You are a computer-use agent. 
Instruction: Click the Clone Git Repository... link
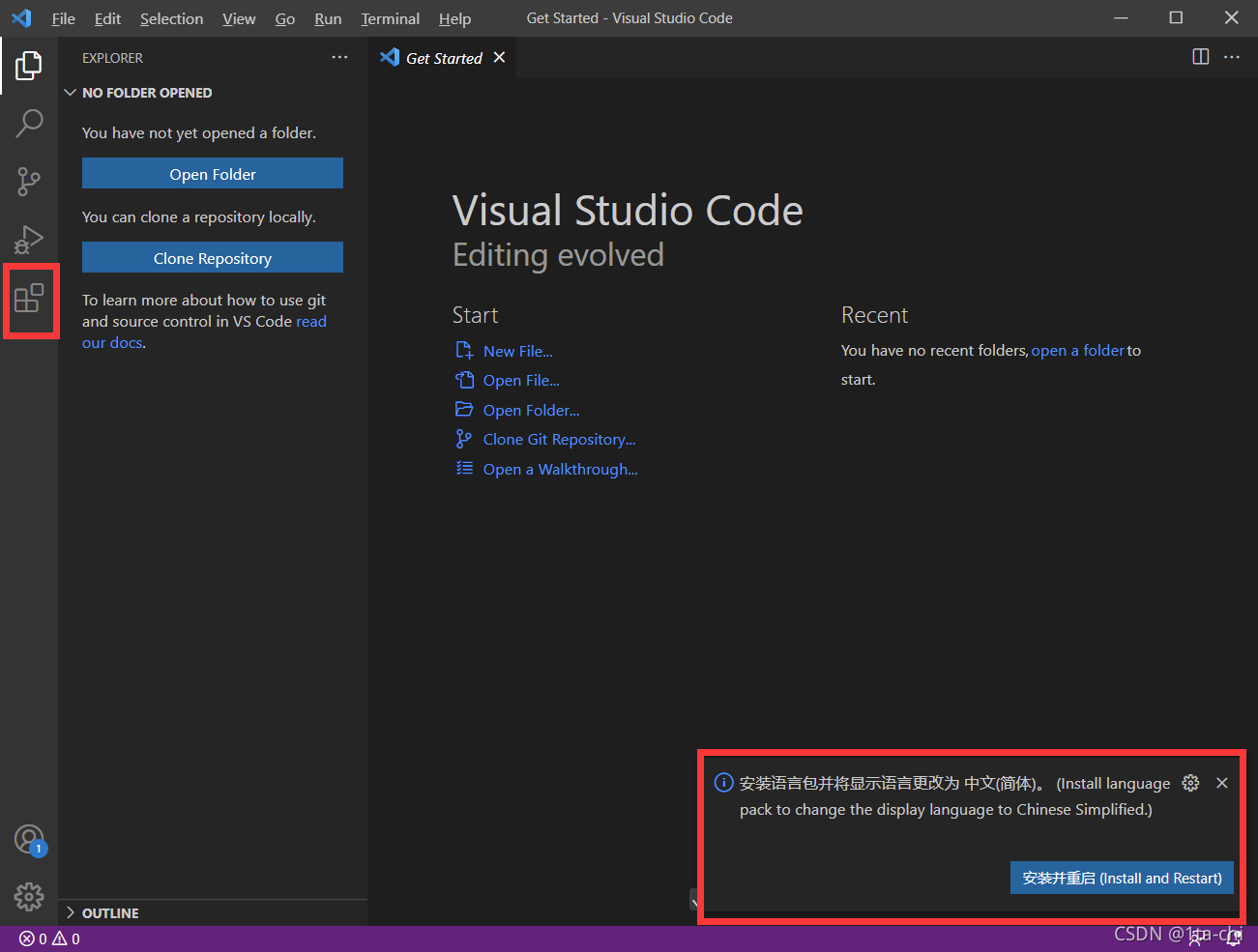tap(560, 439)
